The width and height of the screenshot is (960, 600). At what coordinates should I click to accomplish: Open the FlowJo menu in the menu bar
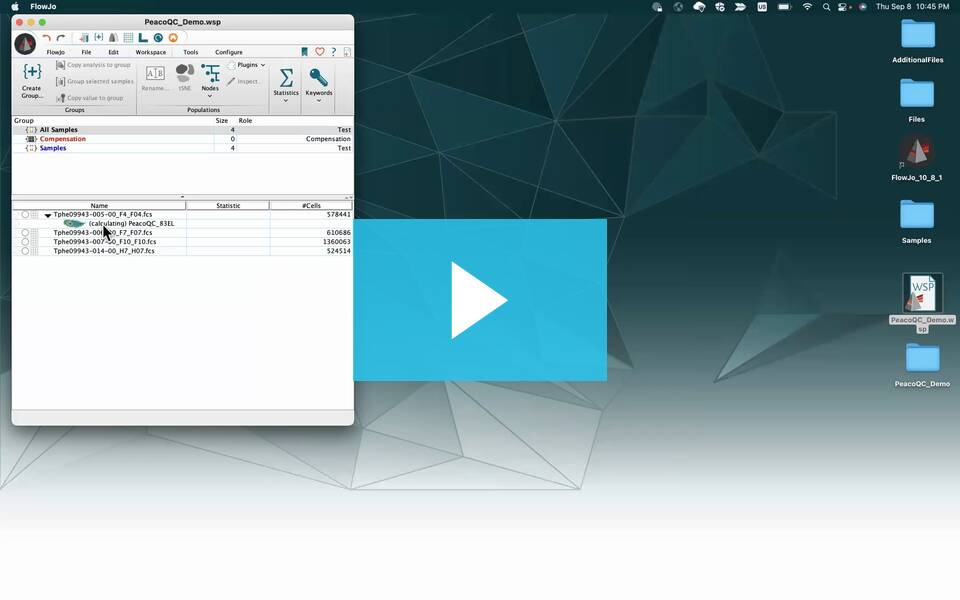(x=43, y=7)
